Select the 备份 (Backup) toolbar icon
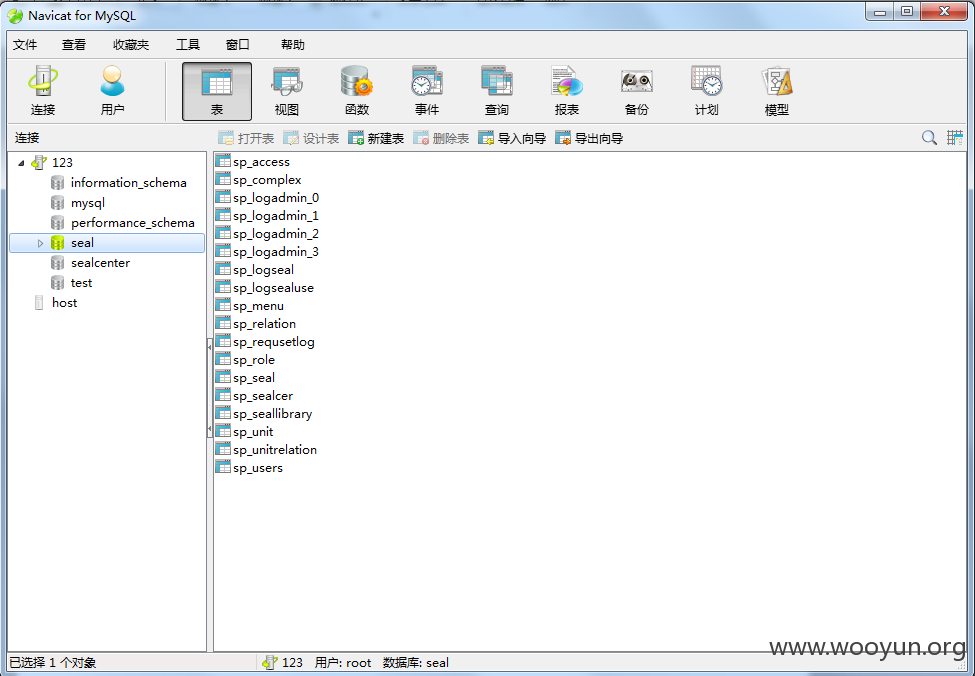This screenshot has width=975, height=676. [x=637, y=91]
